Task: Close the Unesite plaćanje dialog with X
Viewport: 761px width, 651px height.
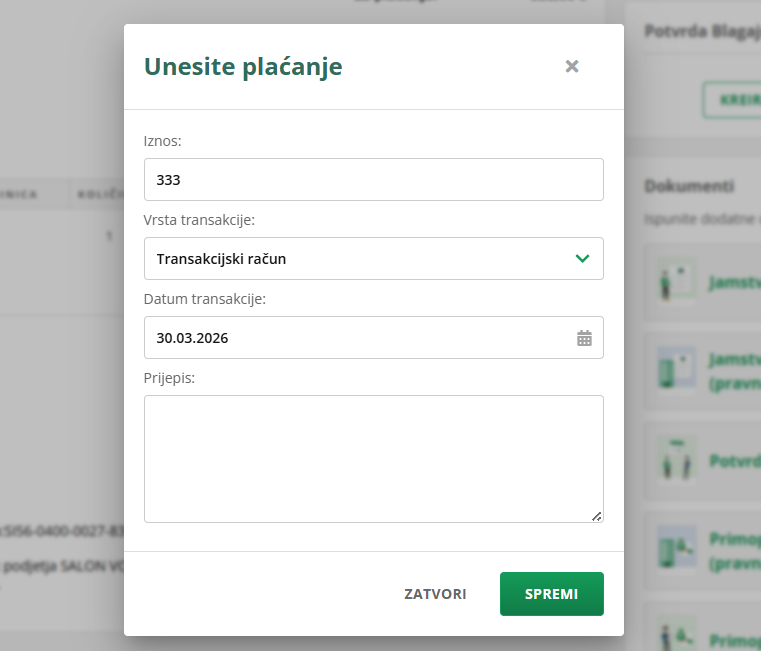Action: click(572, 66)
